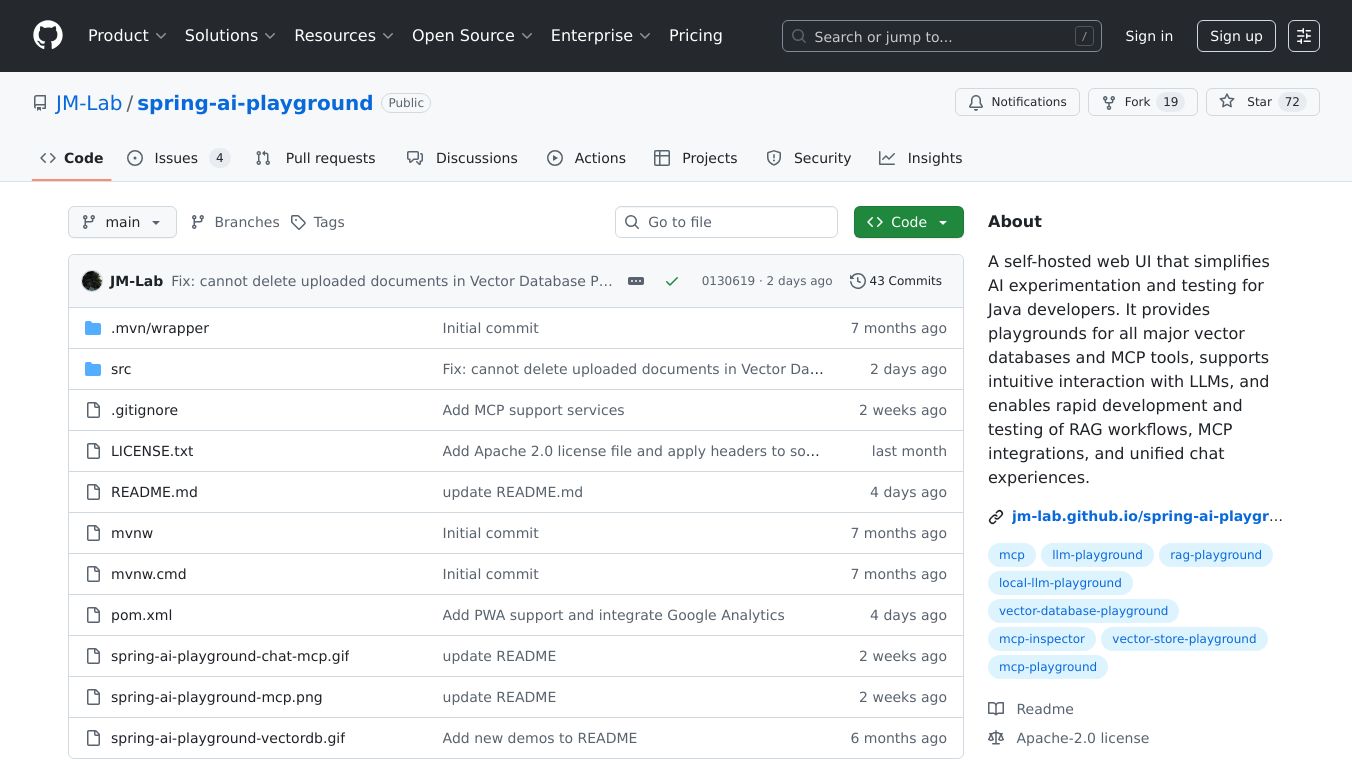The height and width of the screenshot is (760, 1352).
Task: Open the src folder icon
Action: click(x=93, y=369)
